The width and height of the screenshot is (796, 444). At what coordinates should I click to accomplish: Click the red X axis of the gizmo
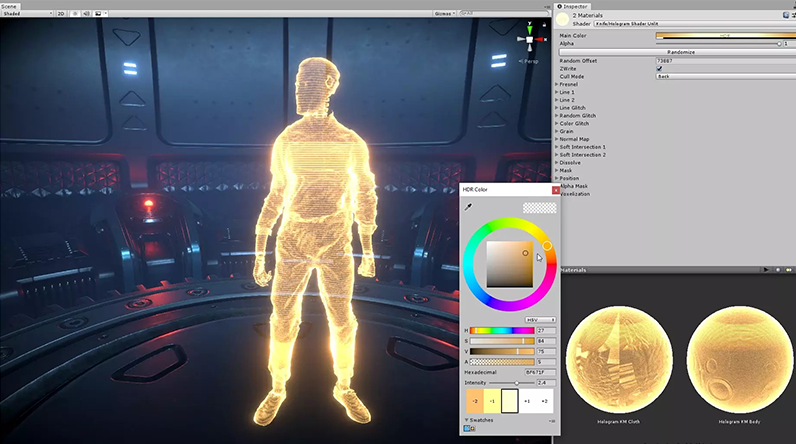[x=539, y=39]
